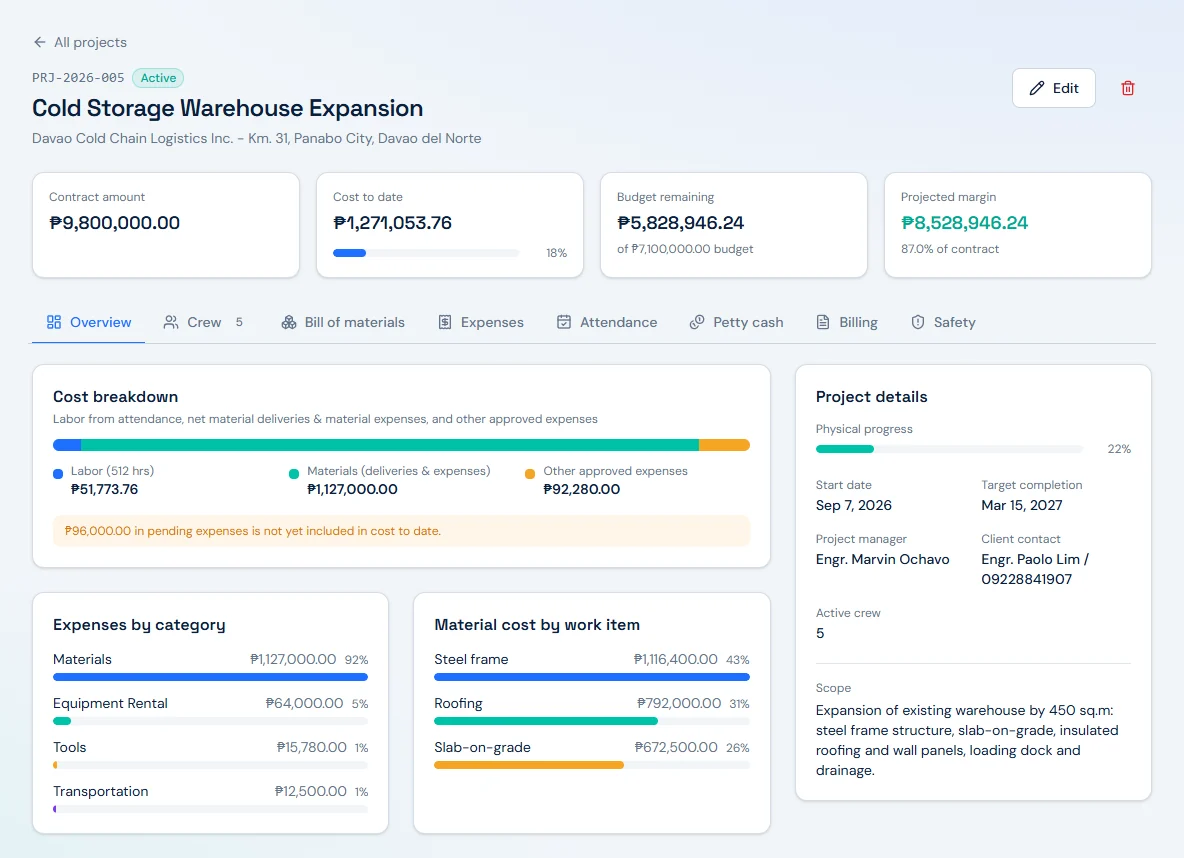
Task: Click the Labor amount ₱51,773.76
Action: coord(104,489)
